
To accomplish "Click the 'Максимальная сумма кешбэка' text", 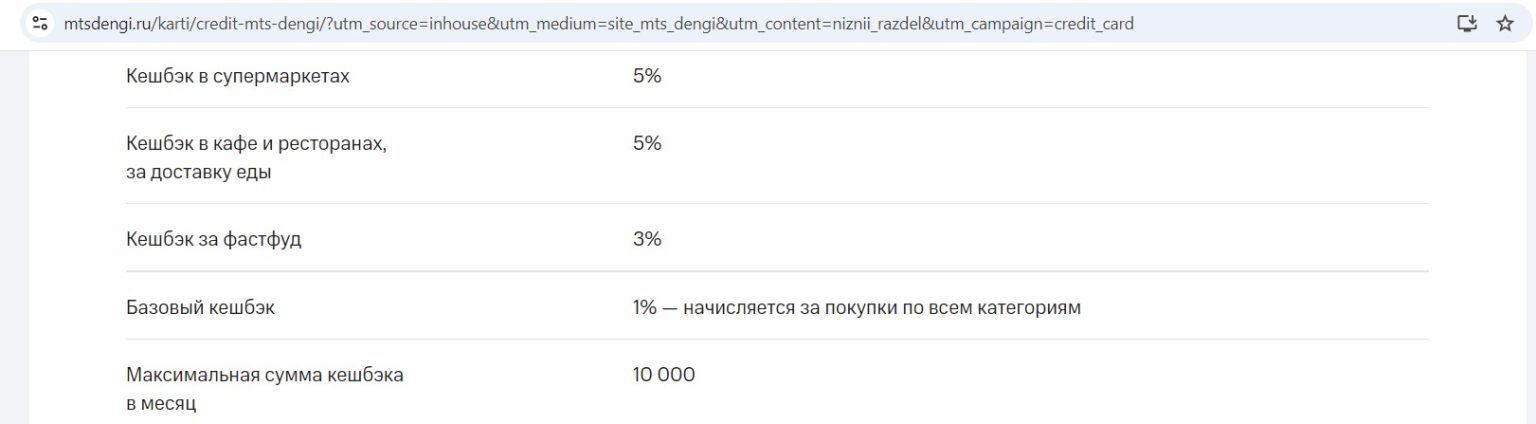I will point(265,376).
